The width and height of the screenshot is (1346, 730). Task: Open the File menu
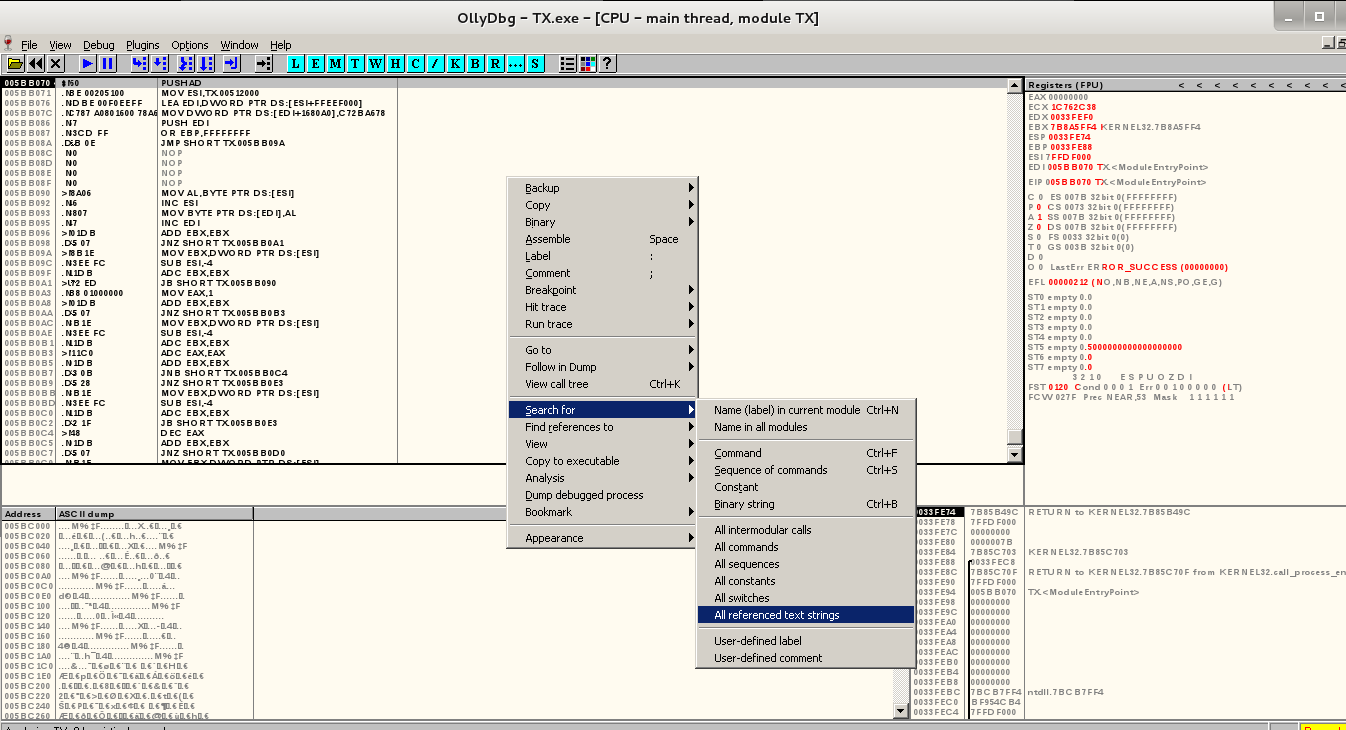[29, 45]
